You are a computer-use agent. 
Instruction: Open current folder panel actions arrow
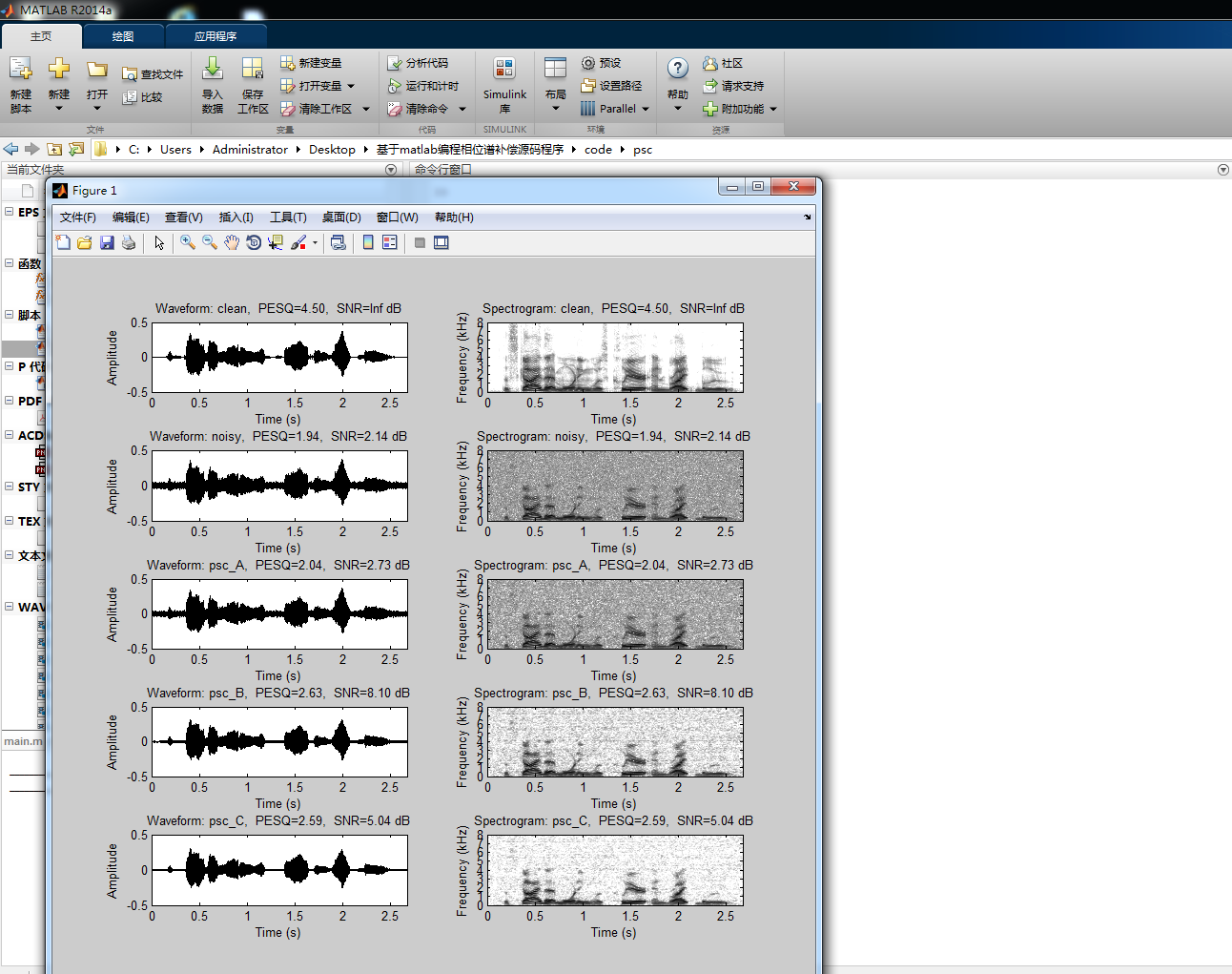tap(391, 170)
